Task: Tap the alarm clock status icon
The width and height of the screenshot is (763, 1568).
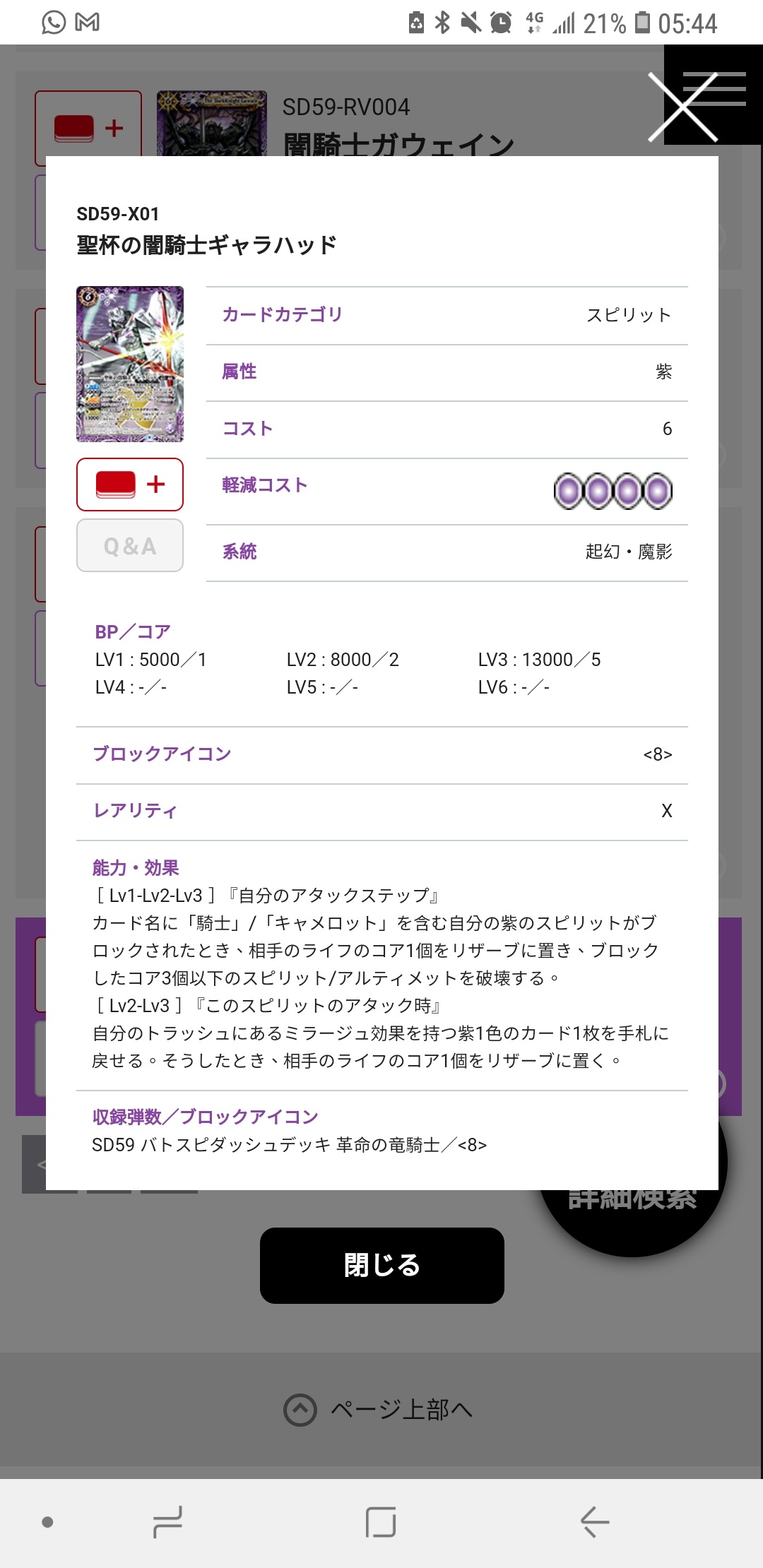Action: pyautogui.click(x=501, y=23)
